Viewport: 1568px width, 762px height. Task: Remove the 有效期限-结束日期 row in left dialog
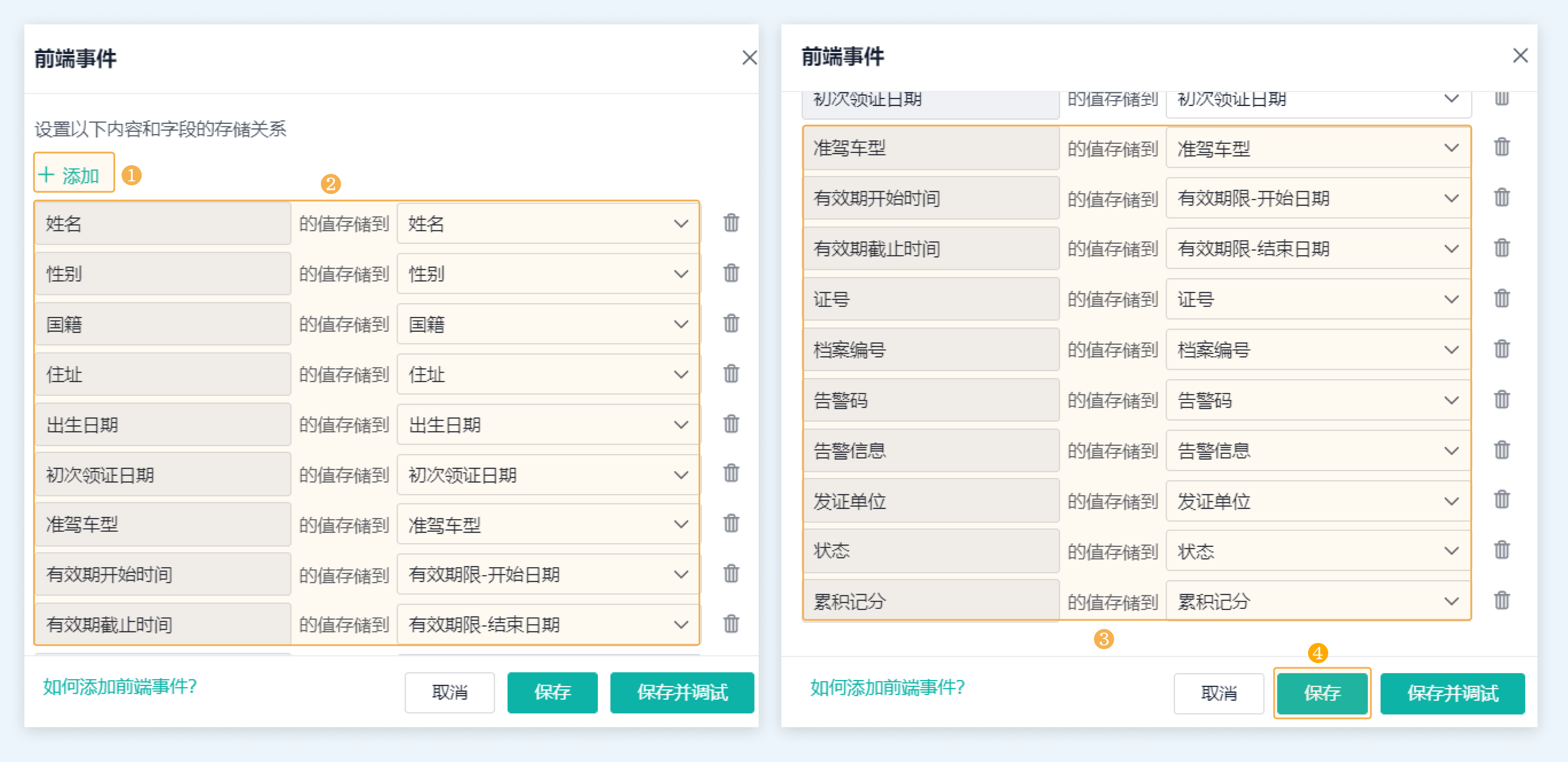[x=731, y=624]
